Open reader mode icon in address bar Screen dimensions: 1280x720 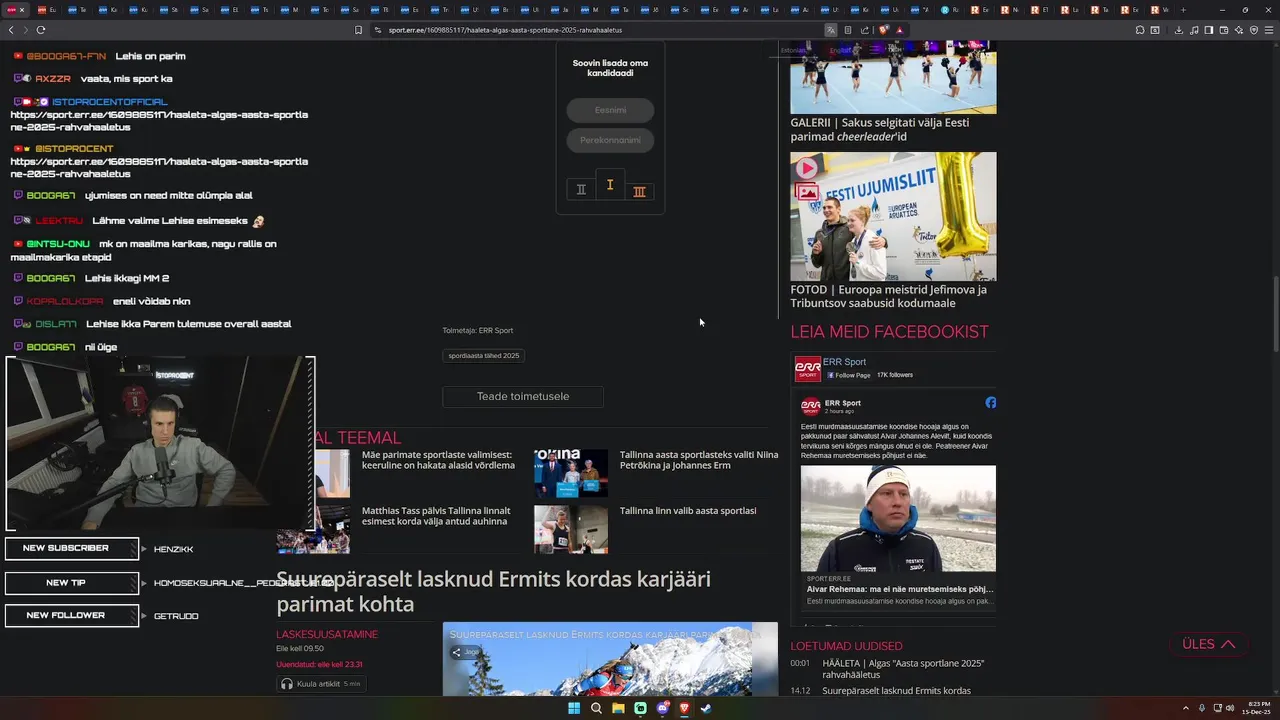pos(848,30)
